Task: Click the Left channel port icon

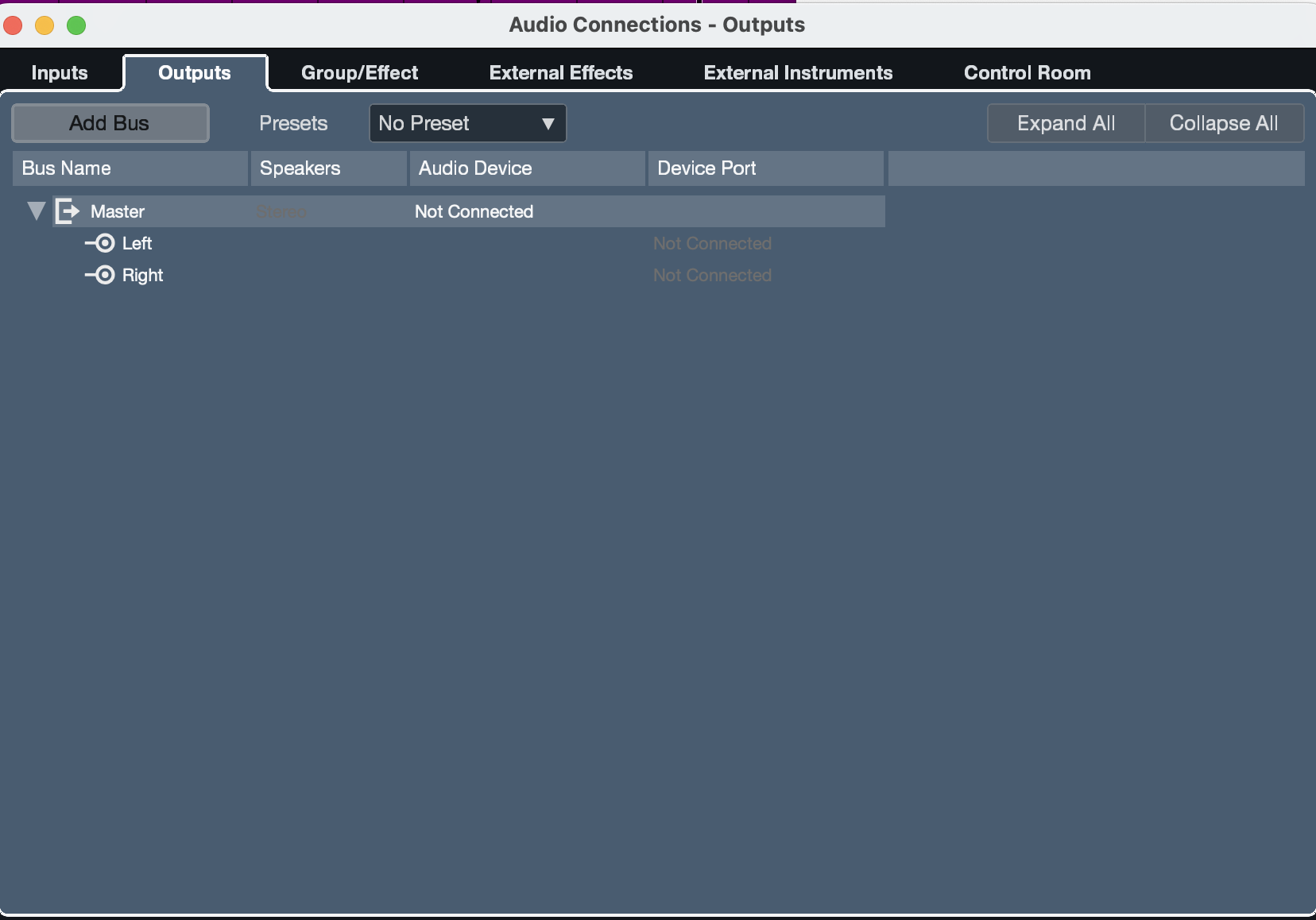Action: (100, 243)
